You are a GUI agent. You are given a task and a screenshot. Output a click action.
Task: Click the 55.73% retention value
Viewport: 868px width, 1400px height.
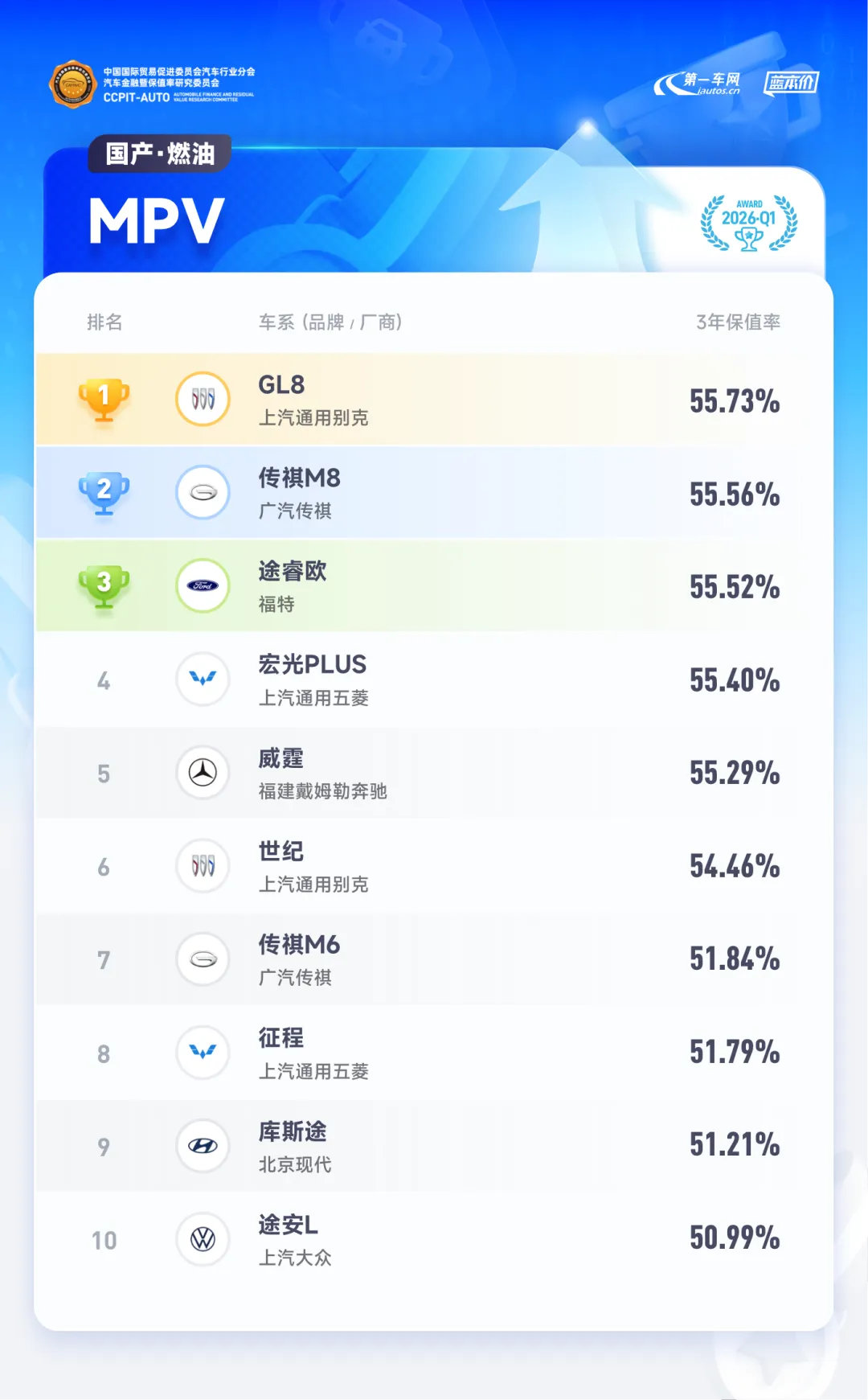point(735,400)
